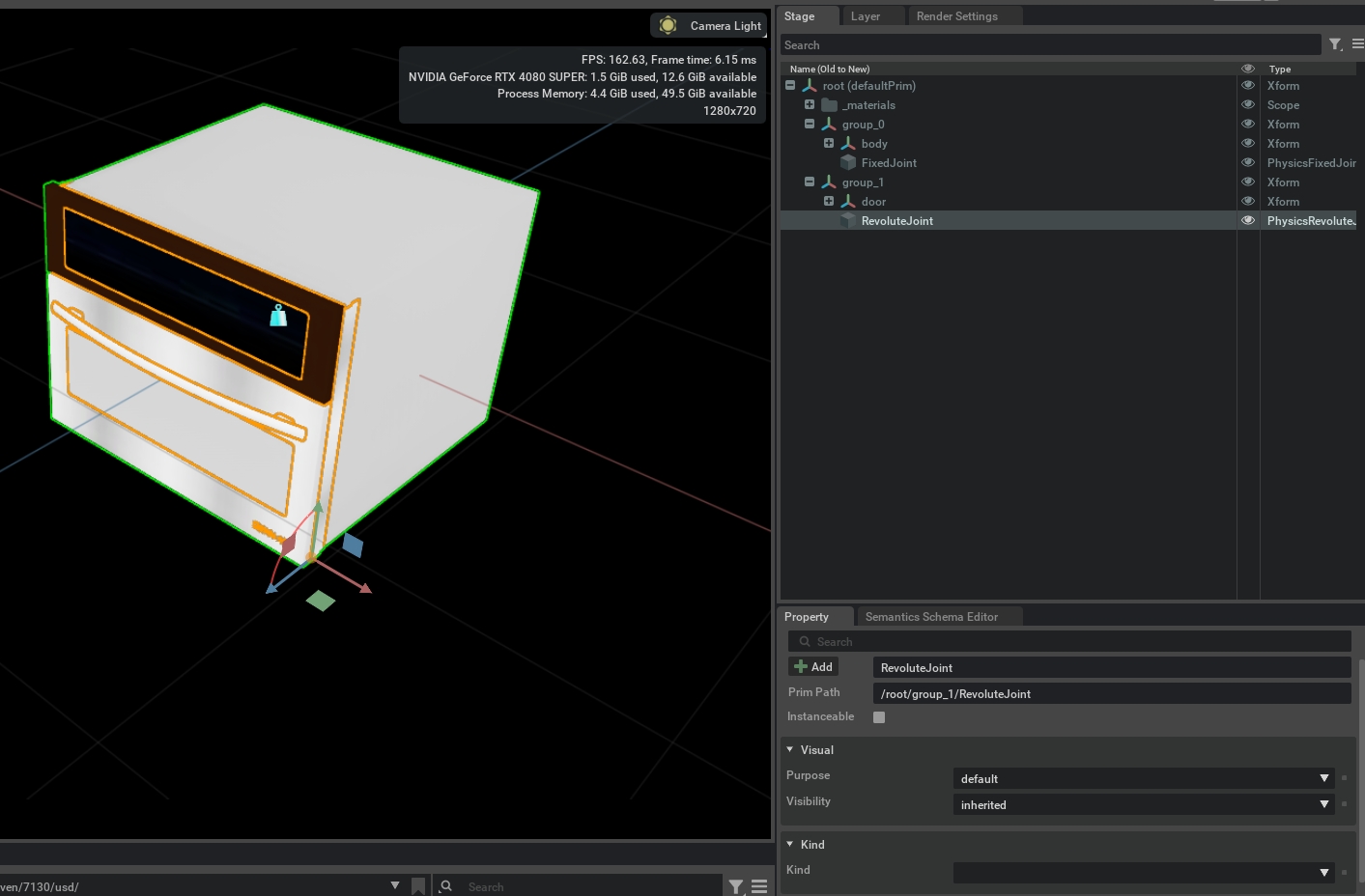Click the bookmark icon next to the usd path
Image resolution: width=1365 pixels, height=896 pixels.
pyautogui.click(x=418, y=884)
